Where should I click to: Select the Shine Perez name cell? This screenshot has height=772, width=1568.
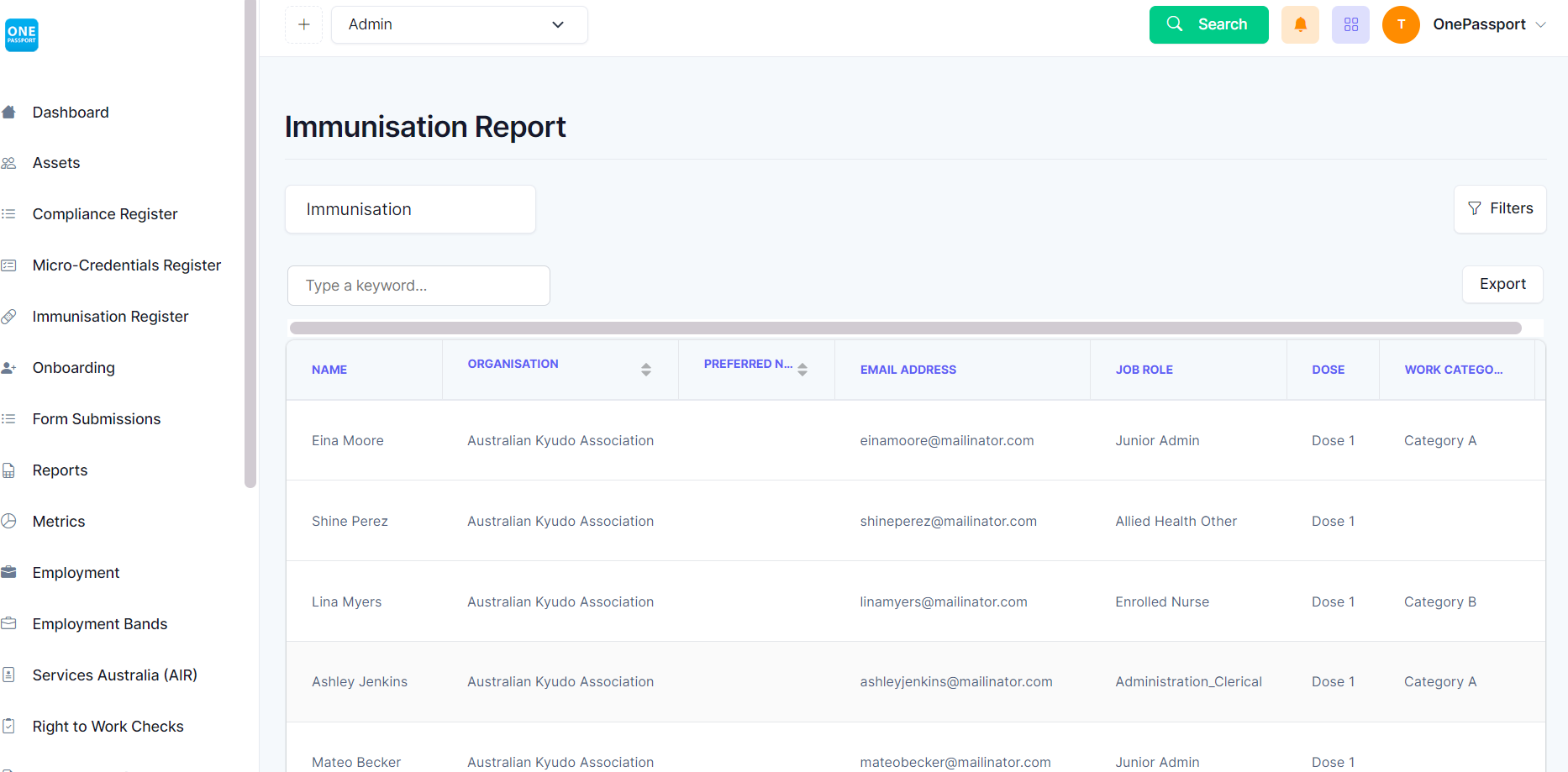350,522
